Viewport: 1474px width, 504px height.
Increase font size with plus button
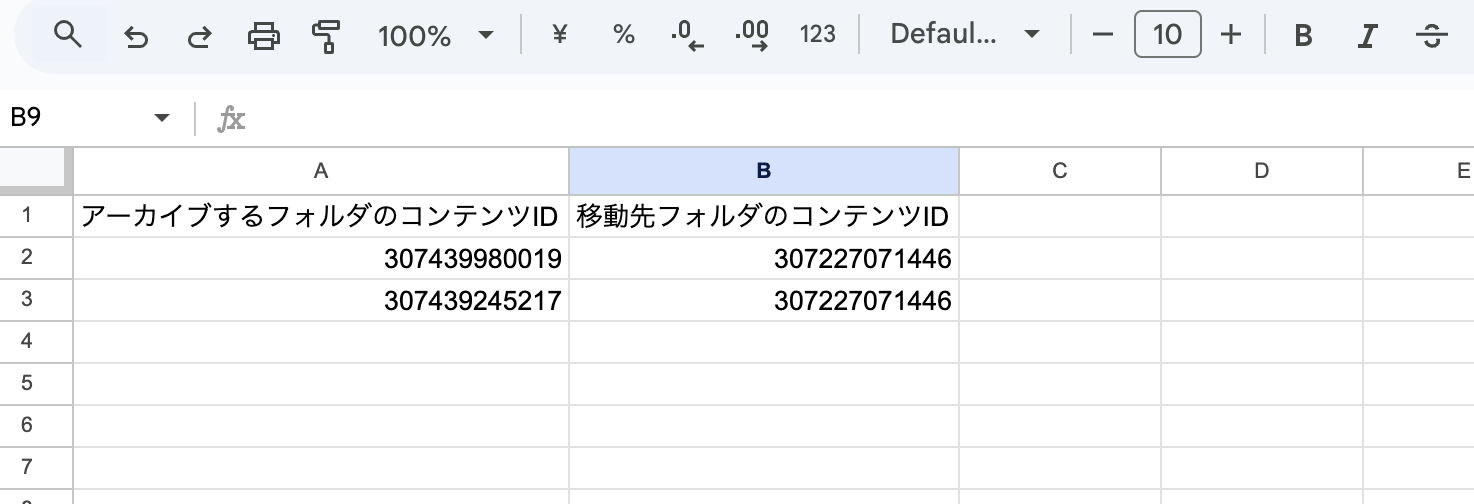[x=1231, y=35]
